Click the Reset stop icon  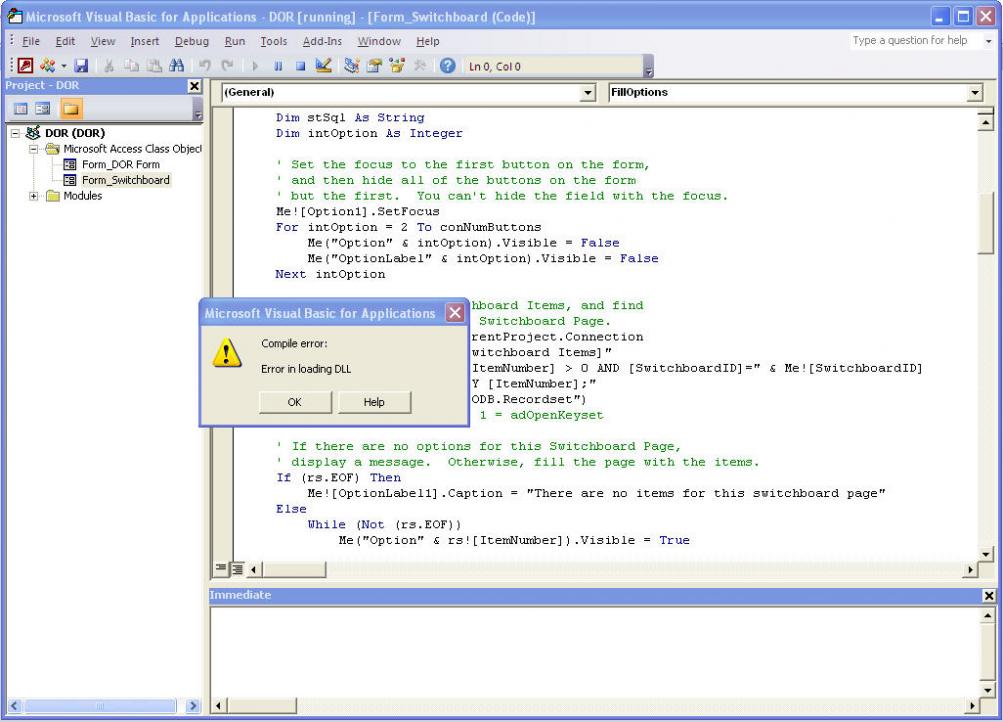coord(300,65)
